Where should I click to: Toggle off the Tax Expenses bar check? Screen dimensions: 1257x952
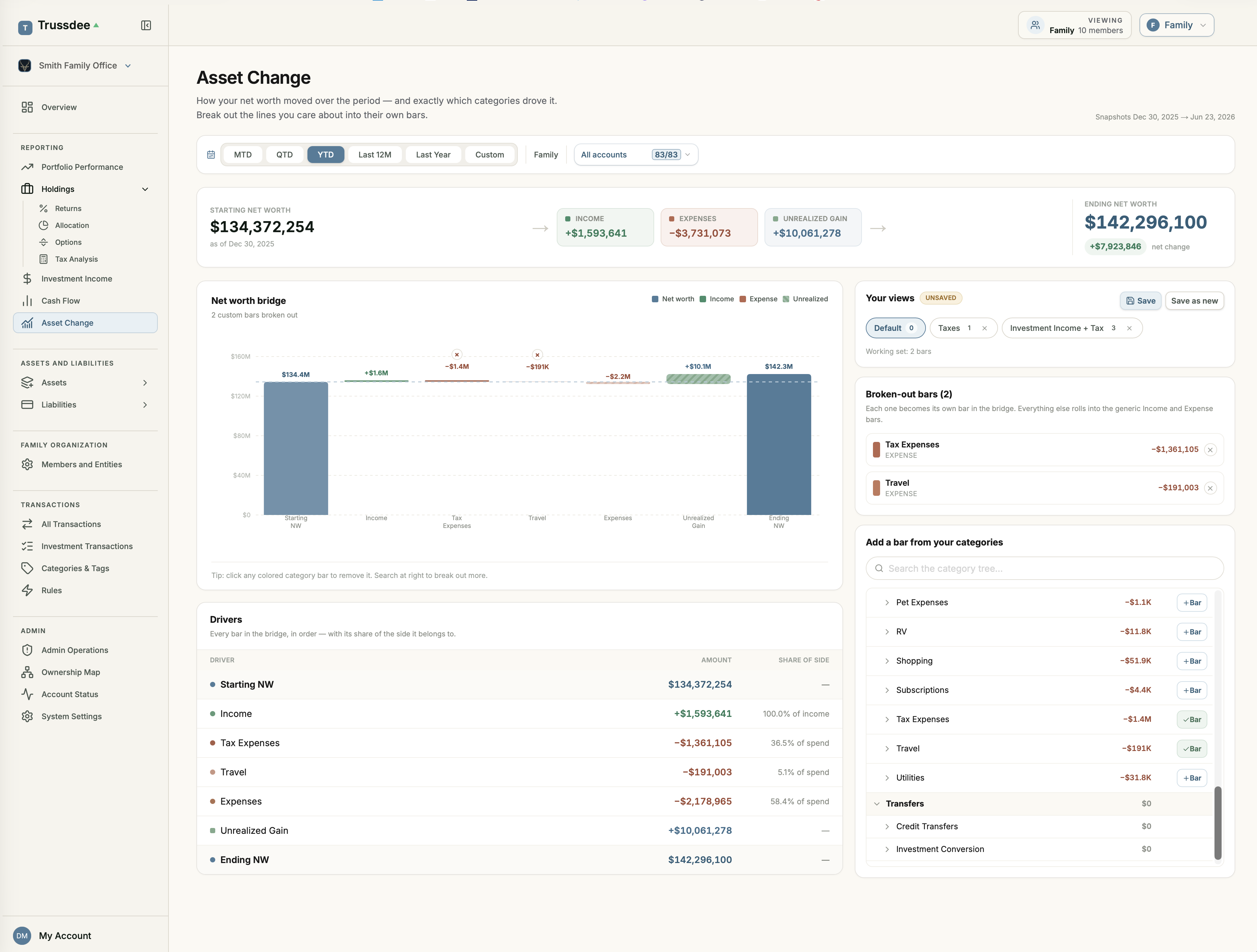[1192, 720]
